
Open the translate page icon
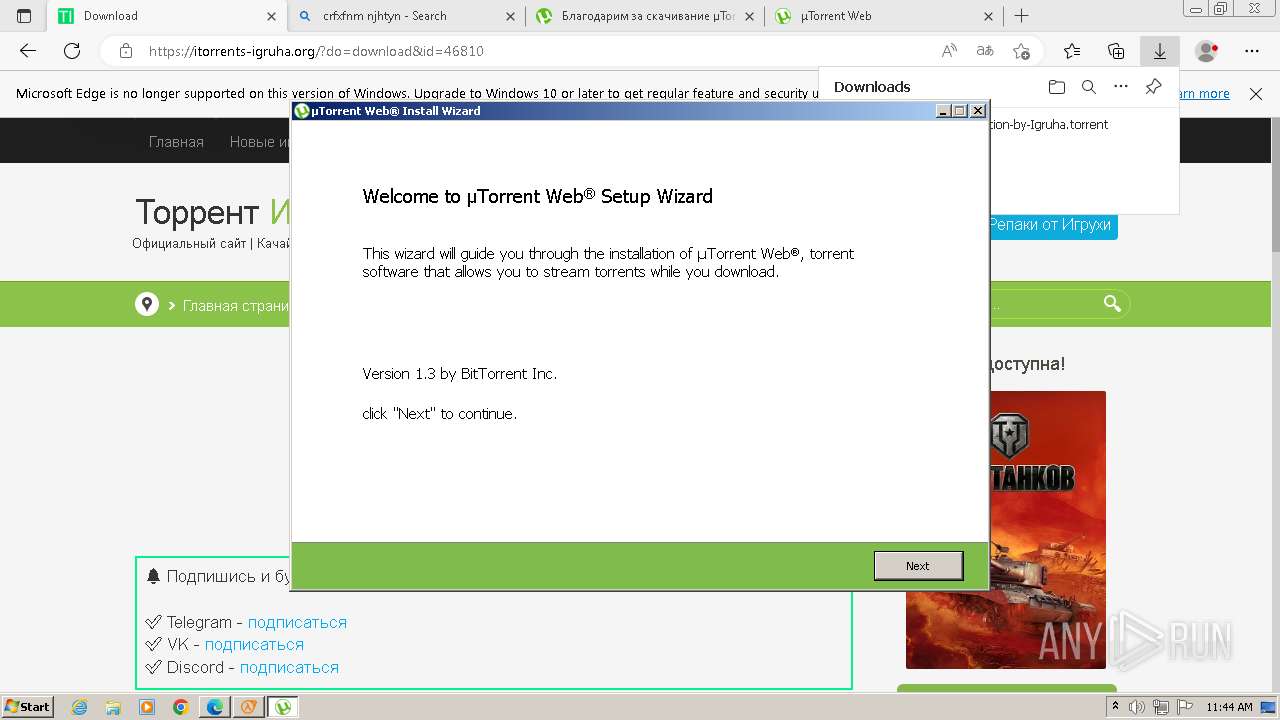pyautogui.click(x=985, y=51)
